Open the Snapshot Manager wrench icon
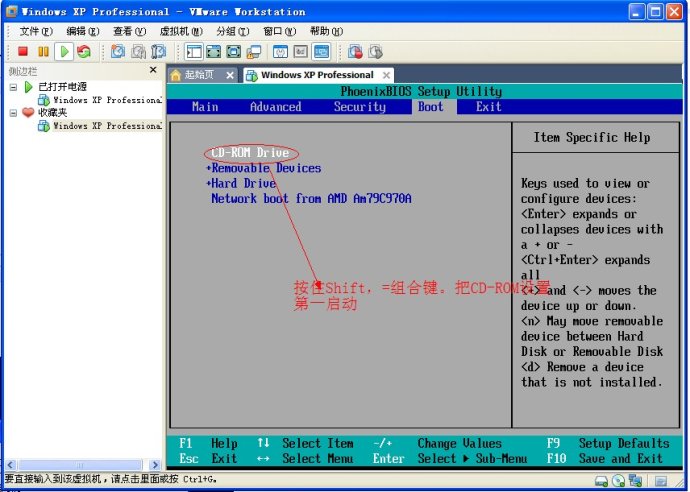 pos(158,51)
